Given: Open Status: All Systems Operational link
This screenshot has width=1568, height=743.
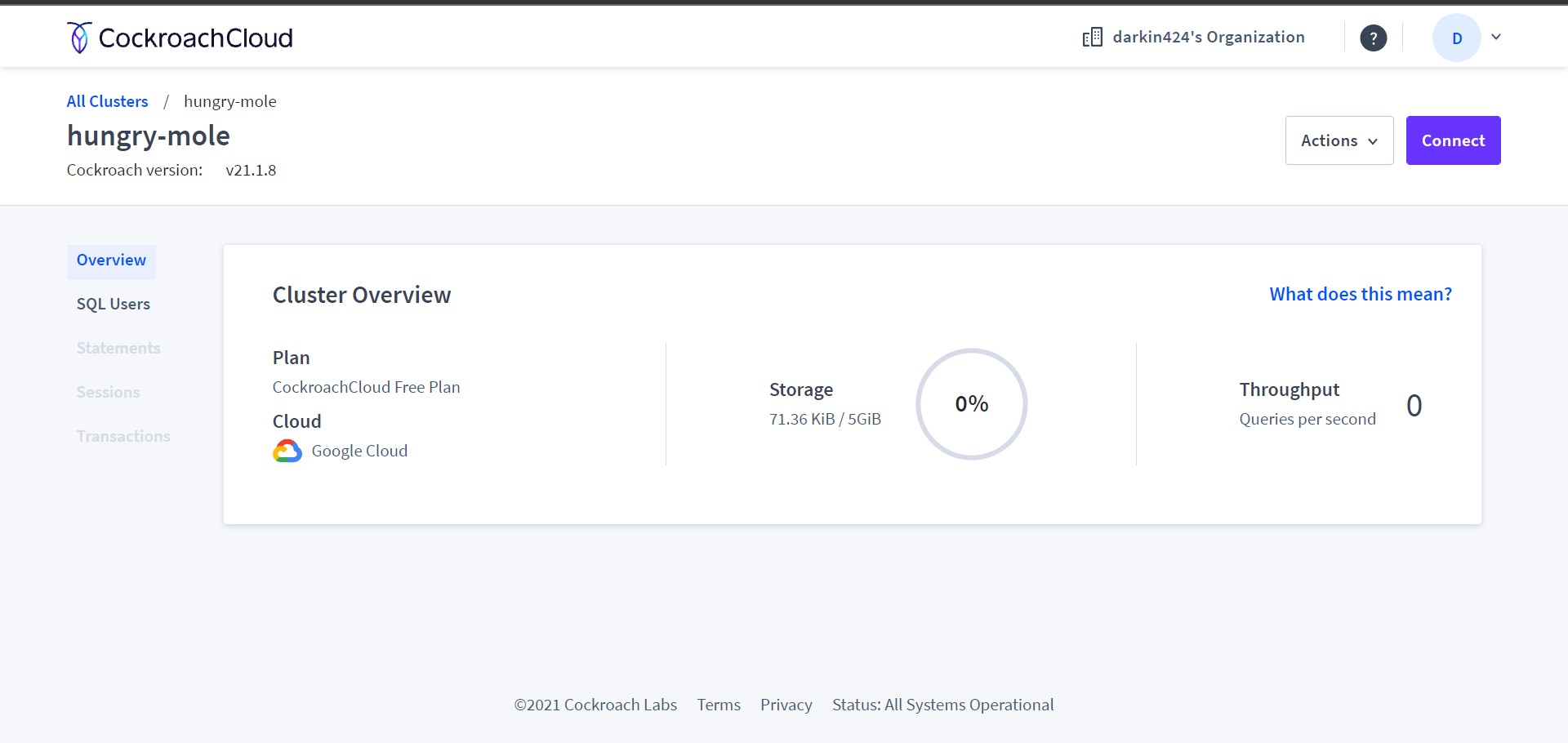Looking at the screenshot, I should (x=942, y=705).
